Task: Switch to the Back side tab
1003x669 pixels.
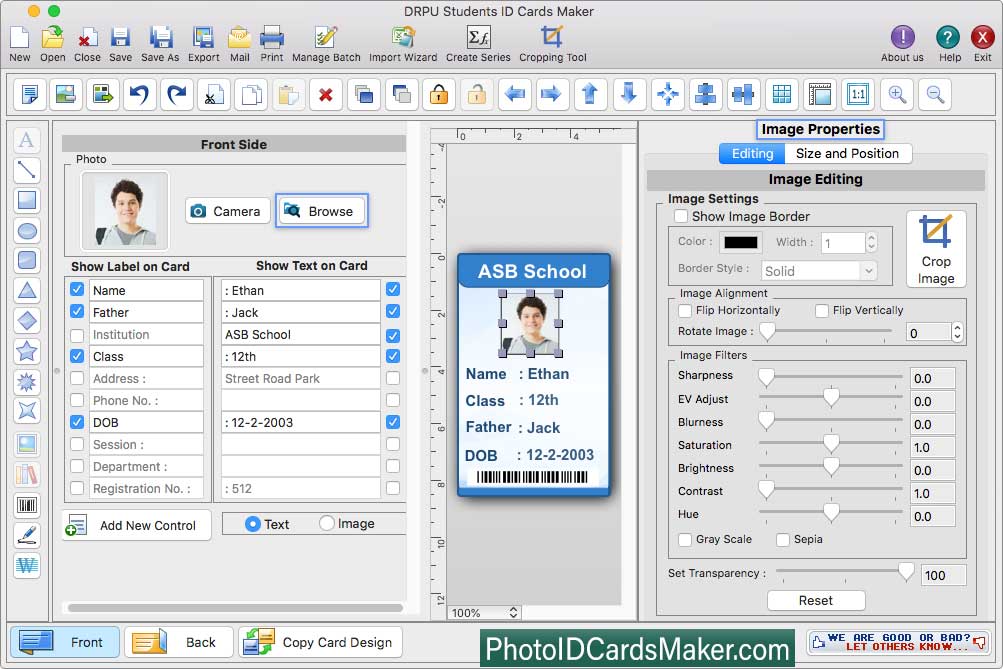Action: point(179,641)
